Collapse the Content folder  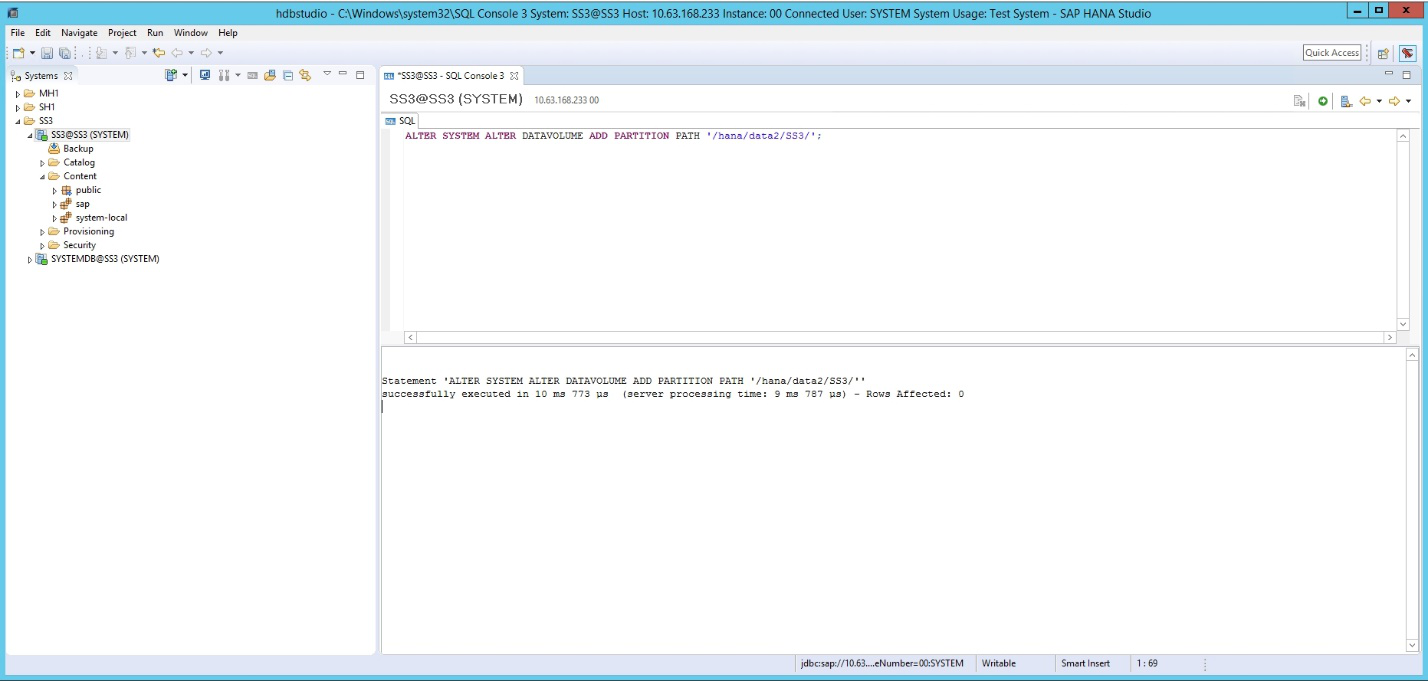[x=43, y=177]
